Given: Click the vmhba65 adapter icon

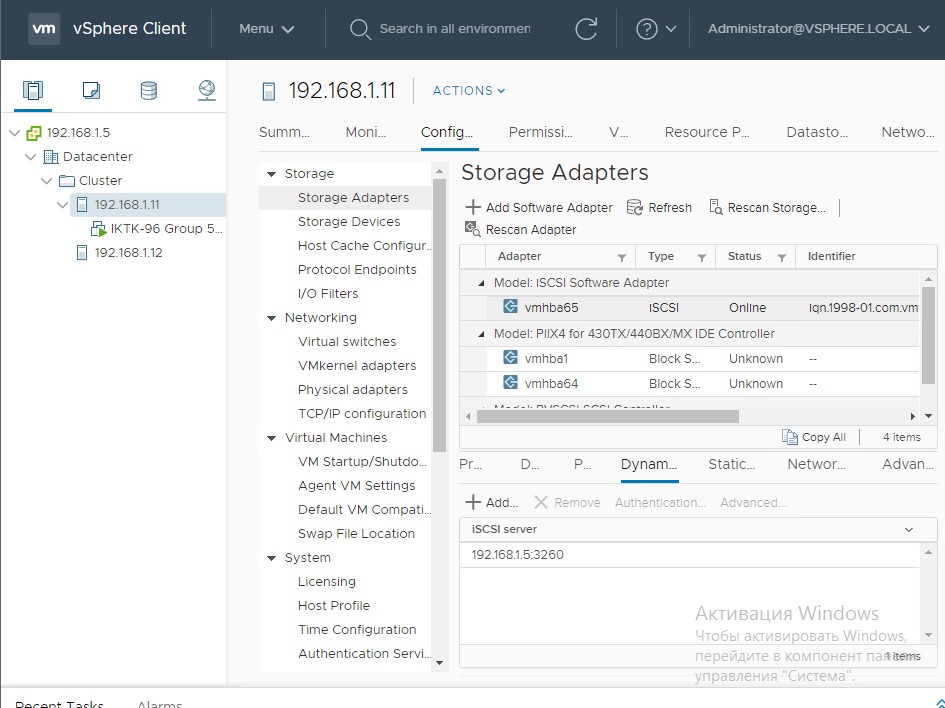Looking at the screenshot, I should 510,306.
